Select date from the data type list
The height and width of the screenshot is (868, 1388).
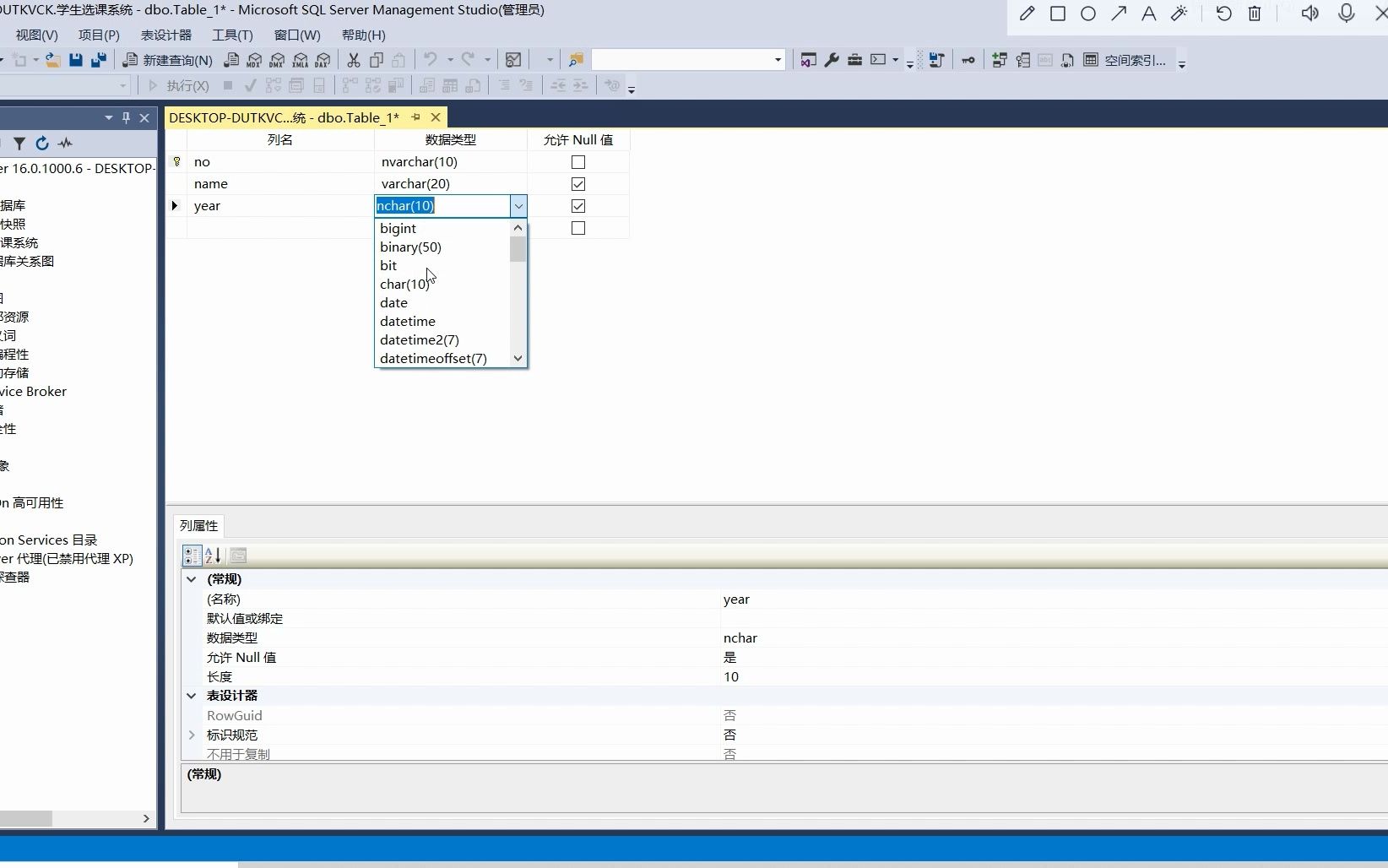[442, 303]
